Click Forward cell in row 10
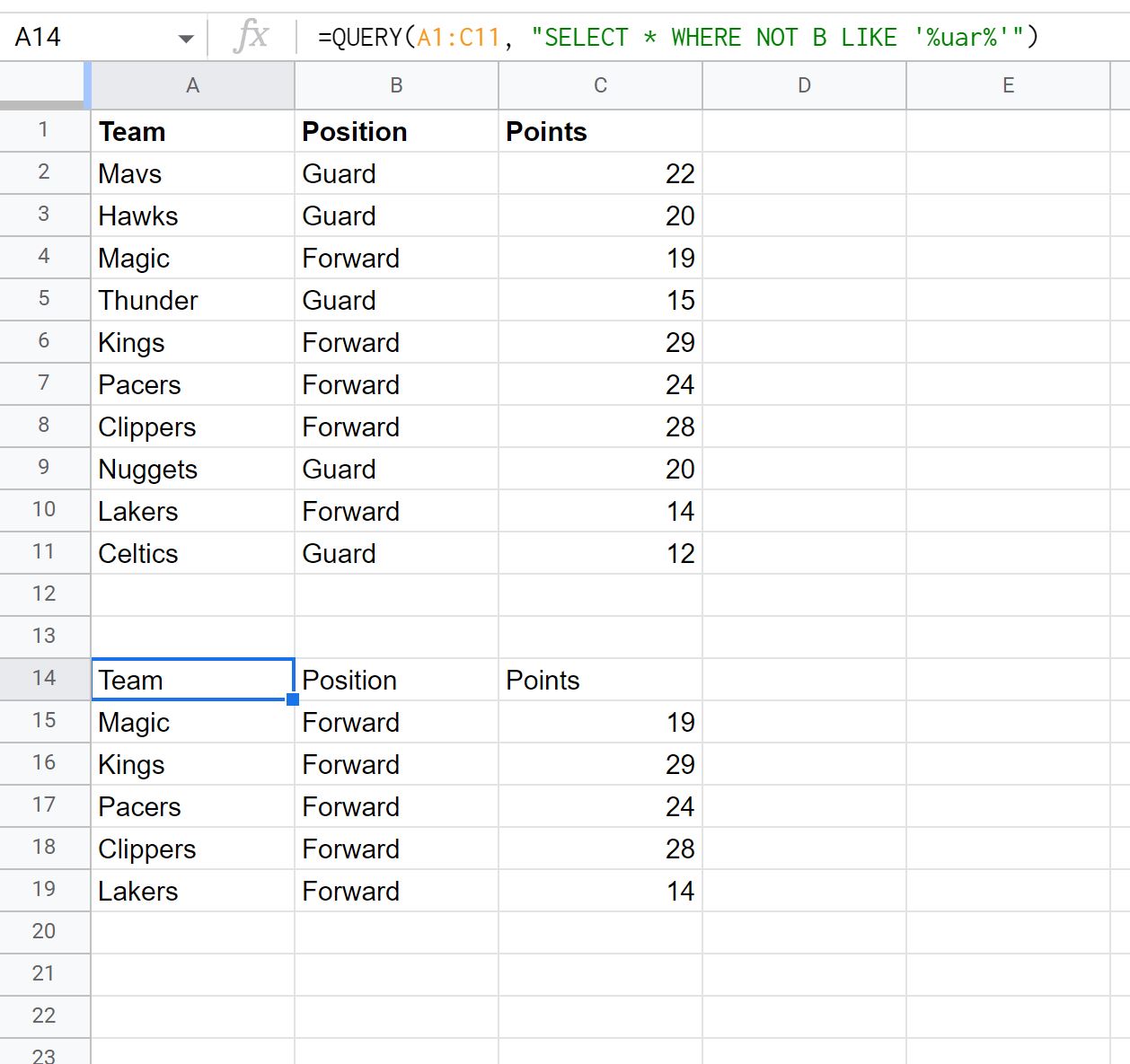This screenshot has width=1130, height=1064. [396, 511]
